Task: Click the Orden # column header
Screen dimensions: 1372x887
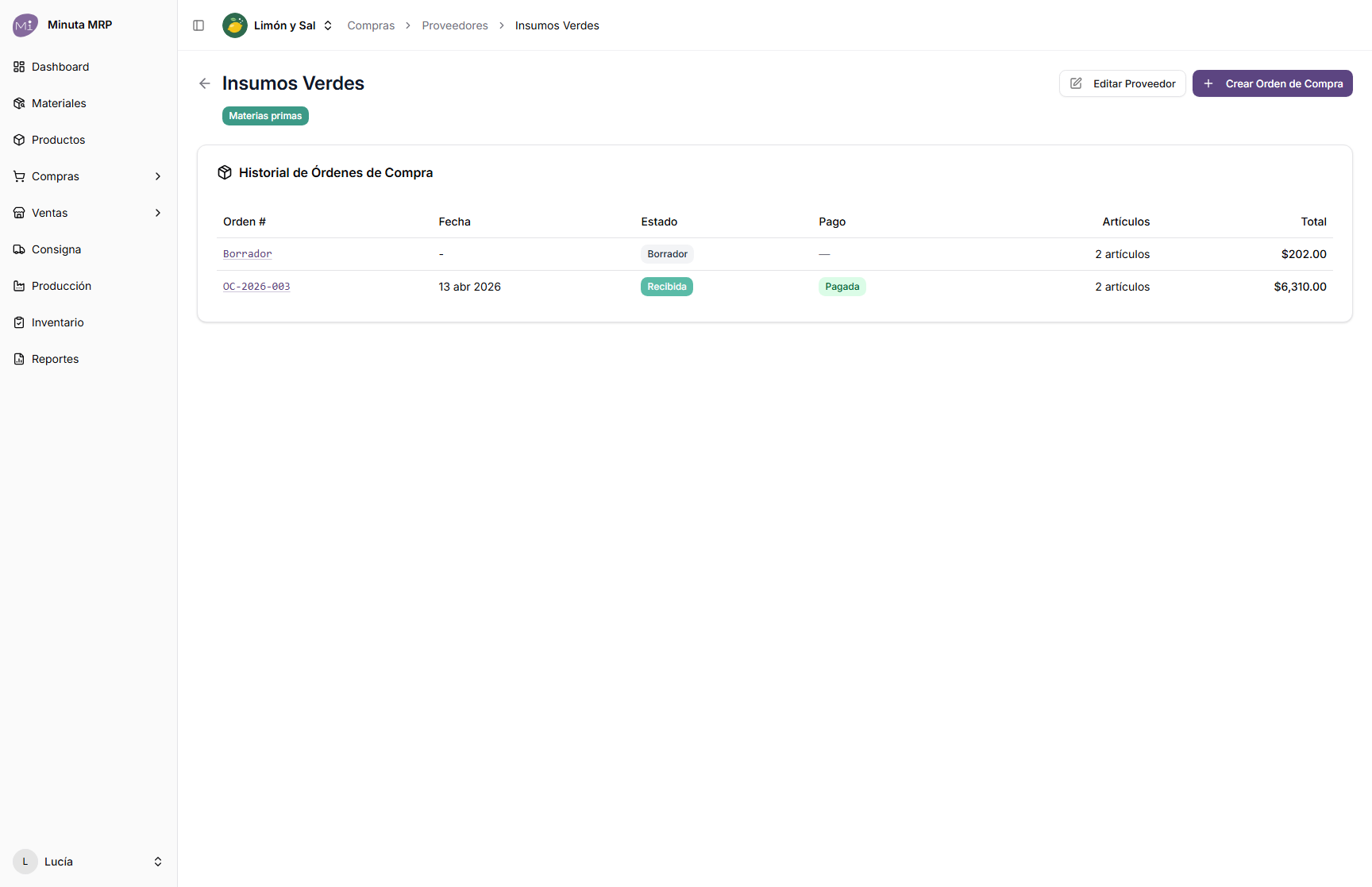Action: pos(245,222)
